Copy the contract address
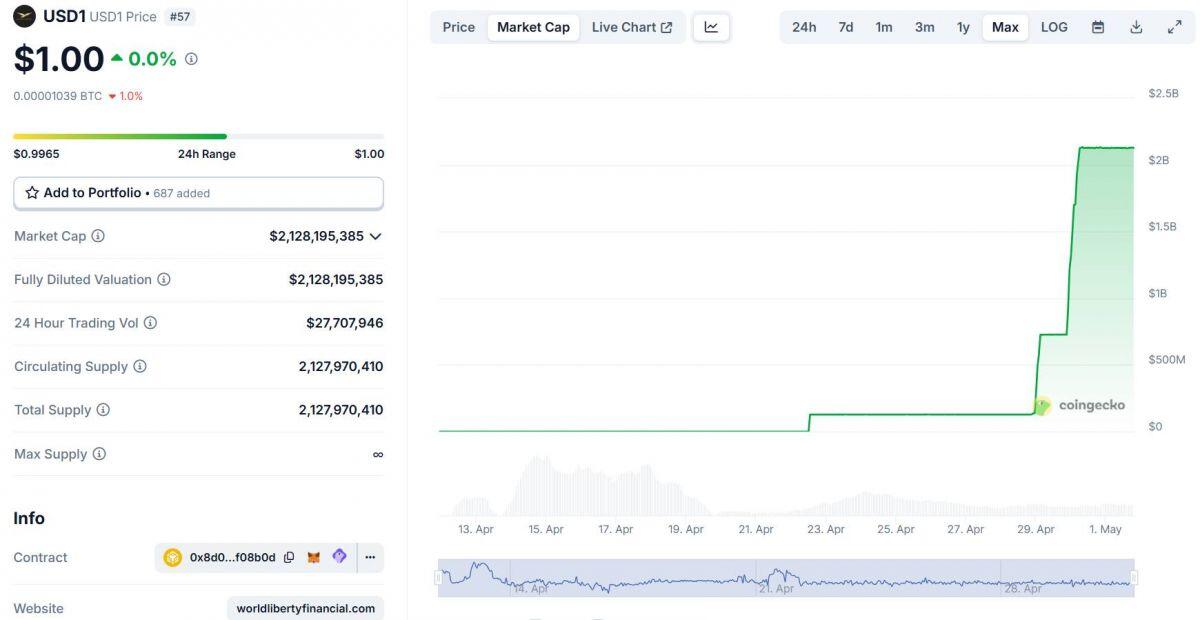Viewport: 1200px width, 620px height. (x=288, y=557)
